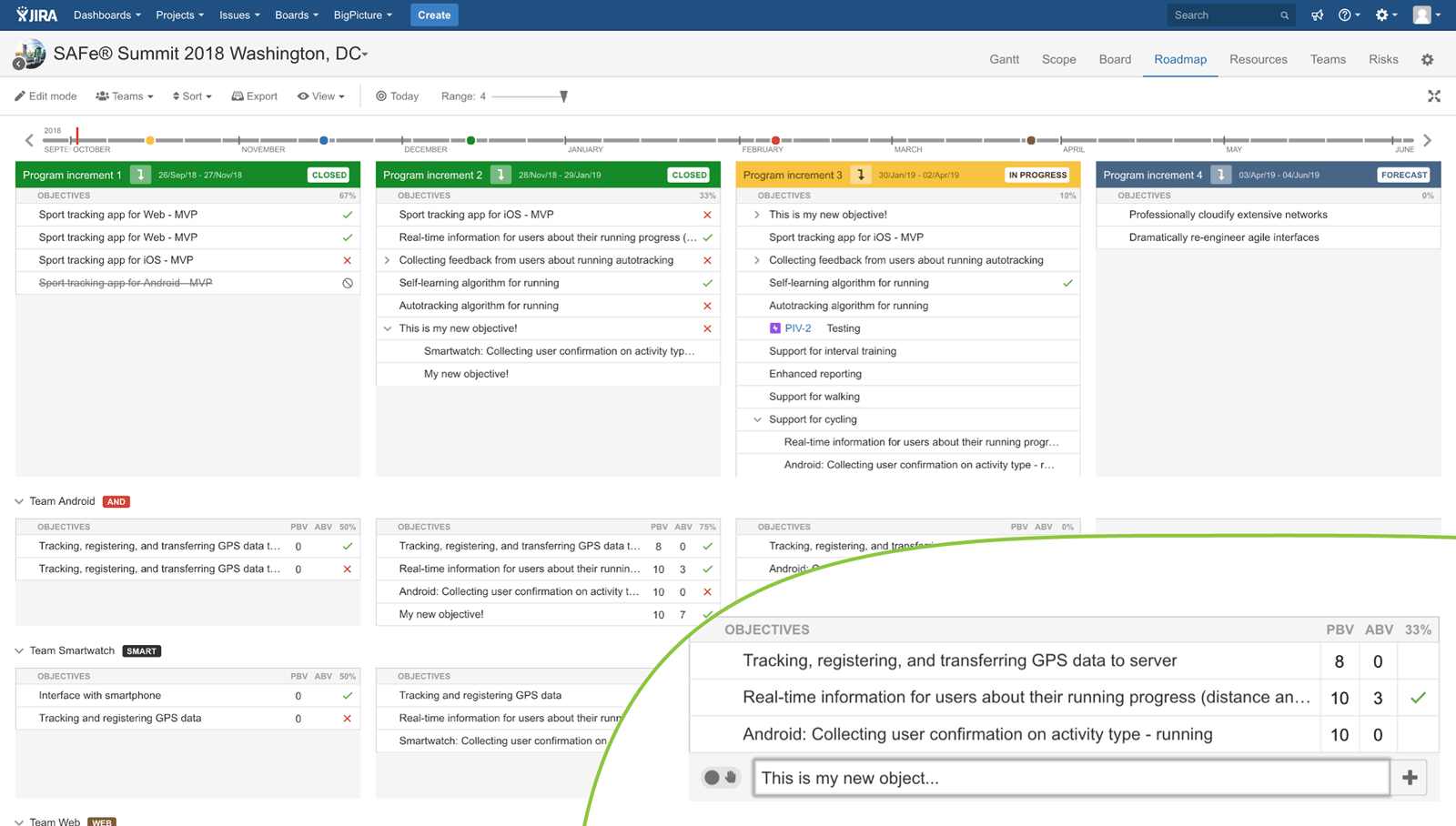Click inside the Search field

point(1224,15)
